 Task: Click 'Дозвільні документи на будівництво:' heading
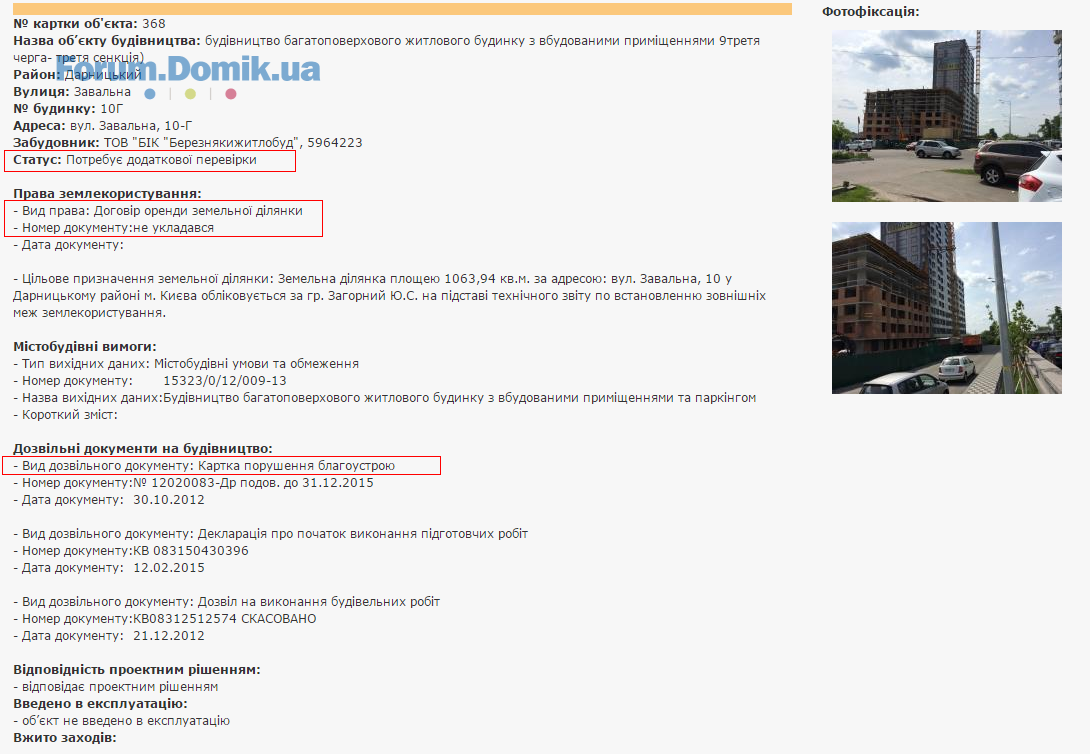[x=143, y=449]
